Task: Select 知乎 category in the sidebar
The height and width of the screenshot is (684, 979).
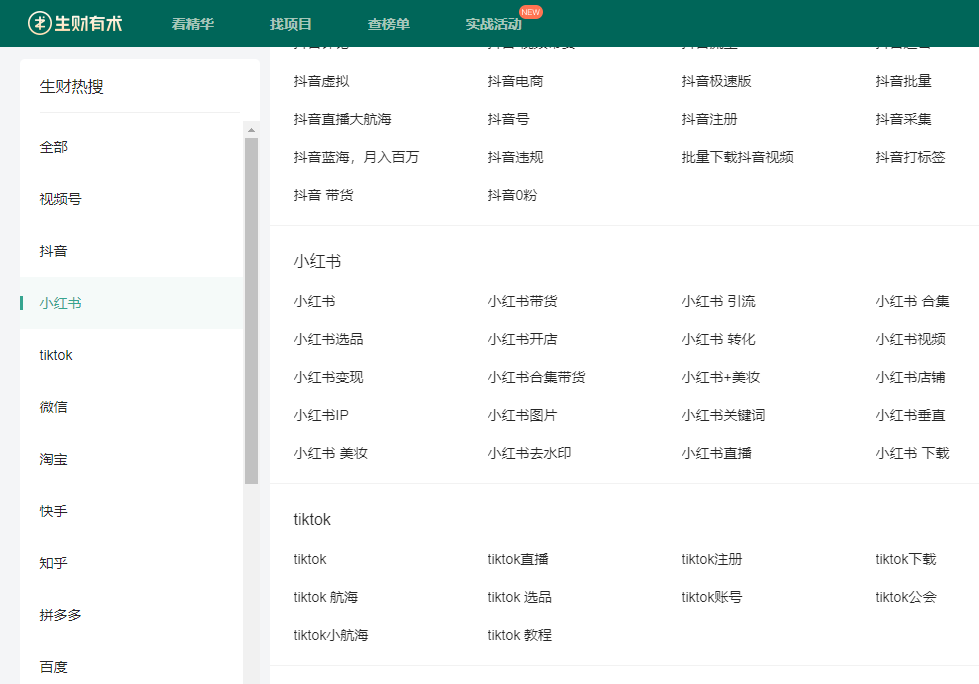Action: click(54, 563)
